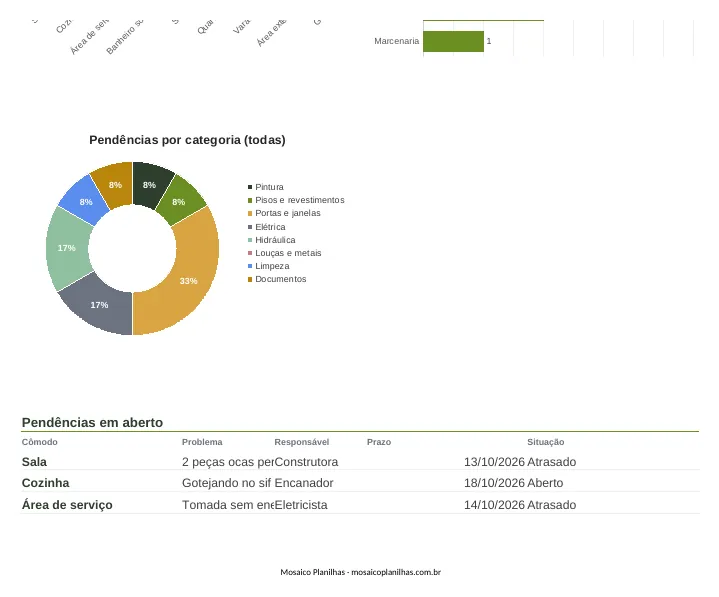Screen dimensions: 719x597
Task: Select the blue Limpeza 8% slice
Action: tap(85, 199)
